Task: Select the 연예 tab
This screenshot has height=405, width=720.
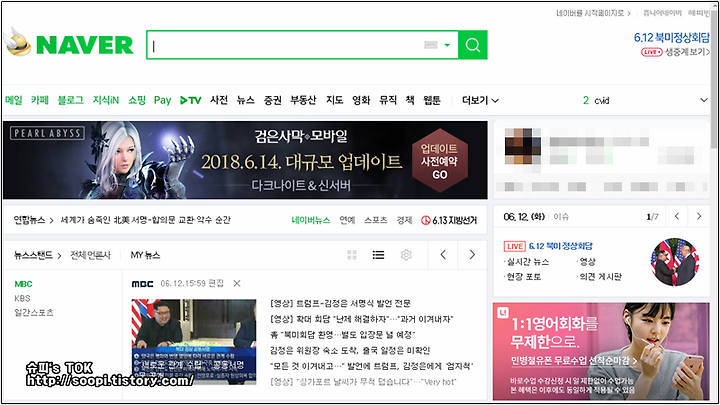Action: click(348, 220)
